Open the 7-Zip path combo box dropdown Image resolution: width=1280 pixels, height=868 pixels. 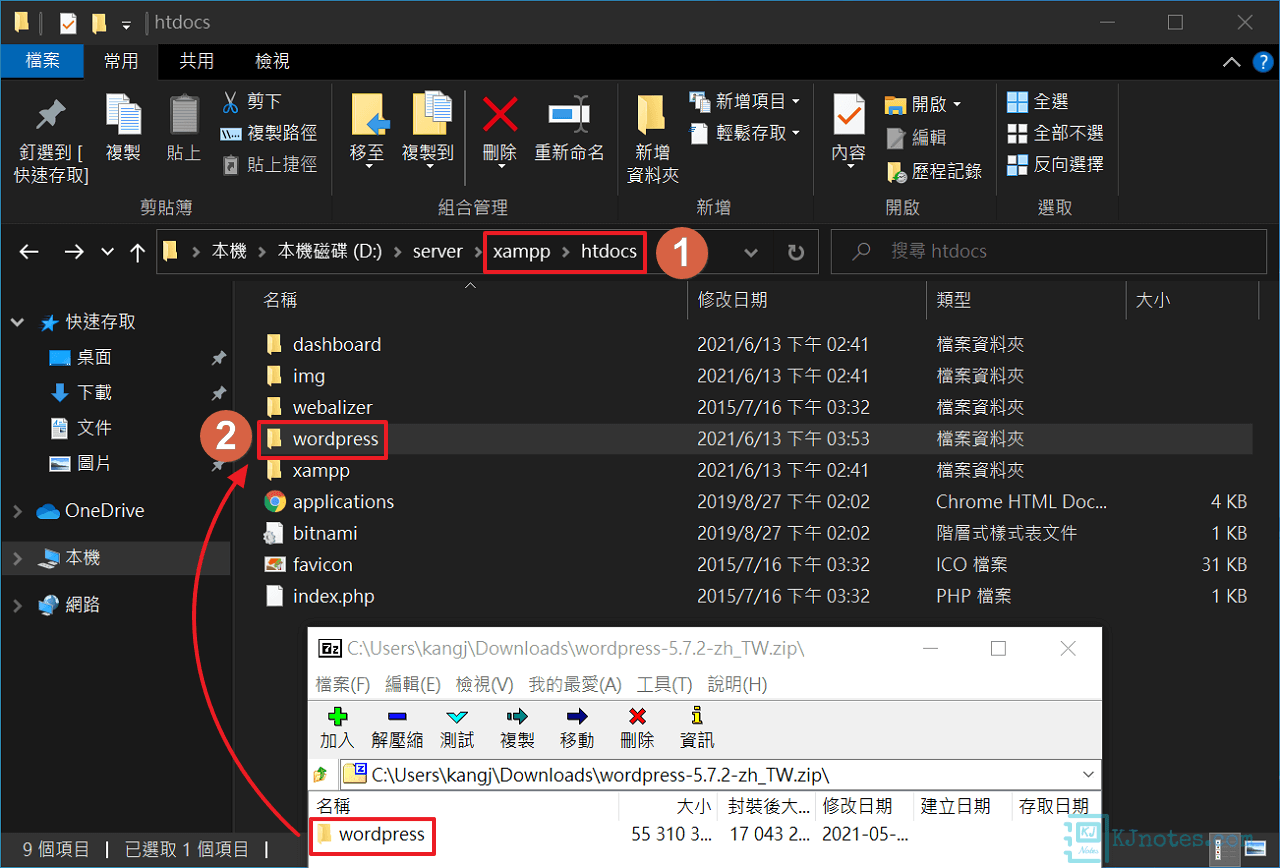pyautogui.click(x=1088, y=774)
